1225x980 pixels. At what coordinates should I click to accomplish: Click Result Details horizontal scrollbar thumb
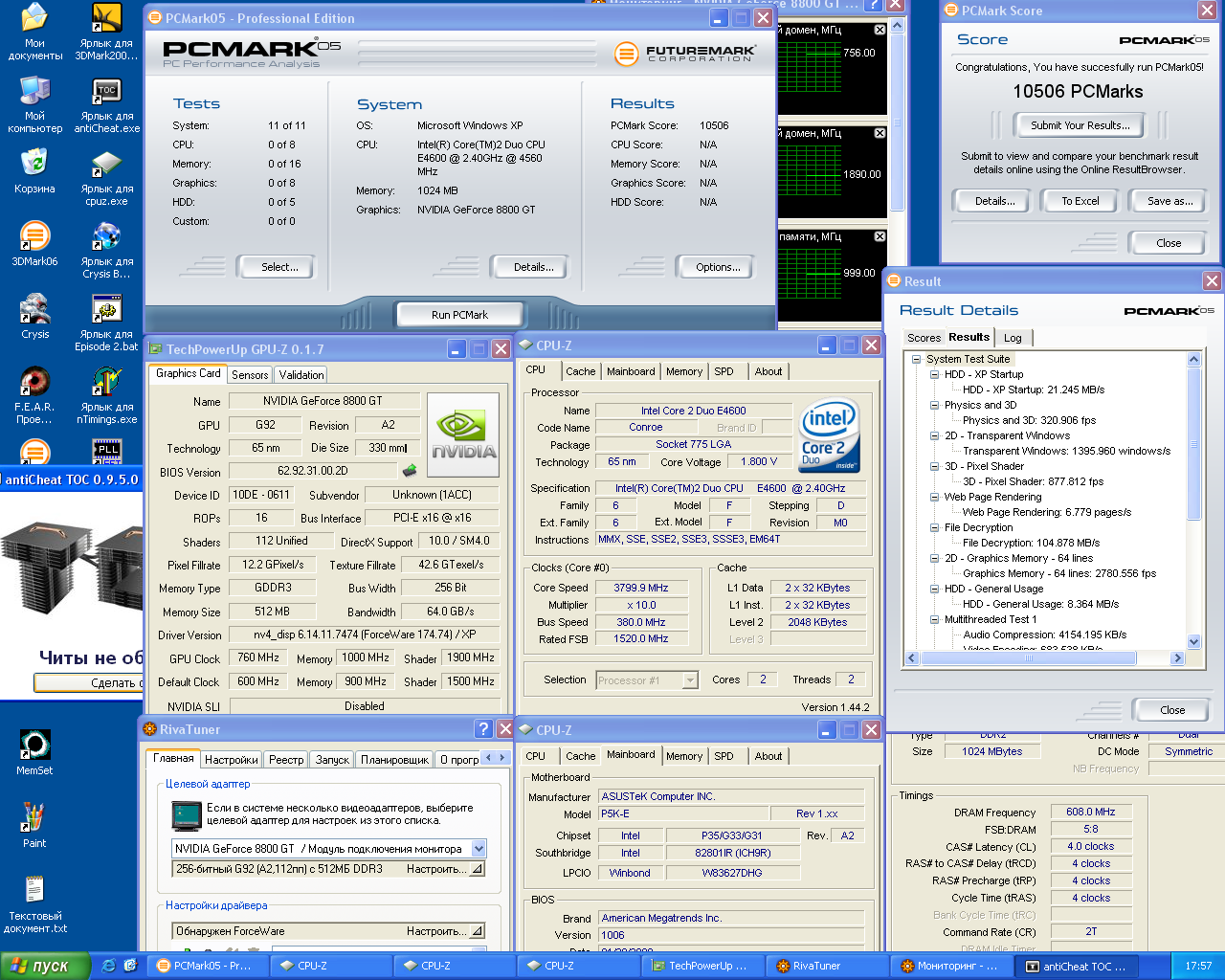coord(1029,657)
